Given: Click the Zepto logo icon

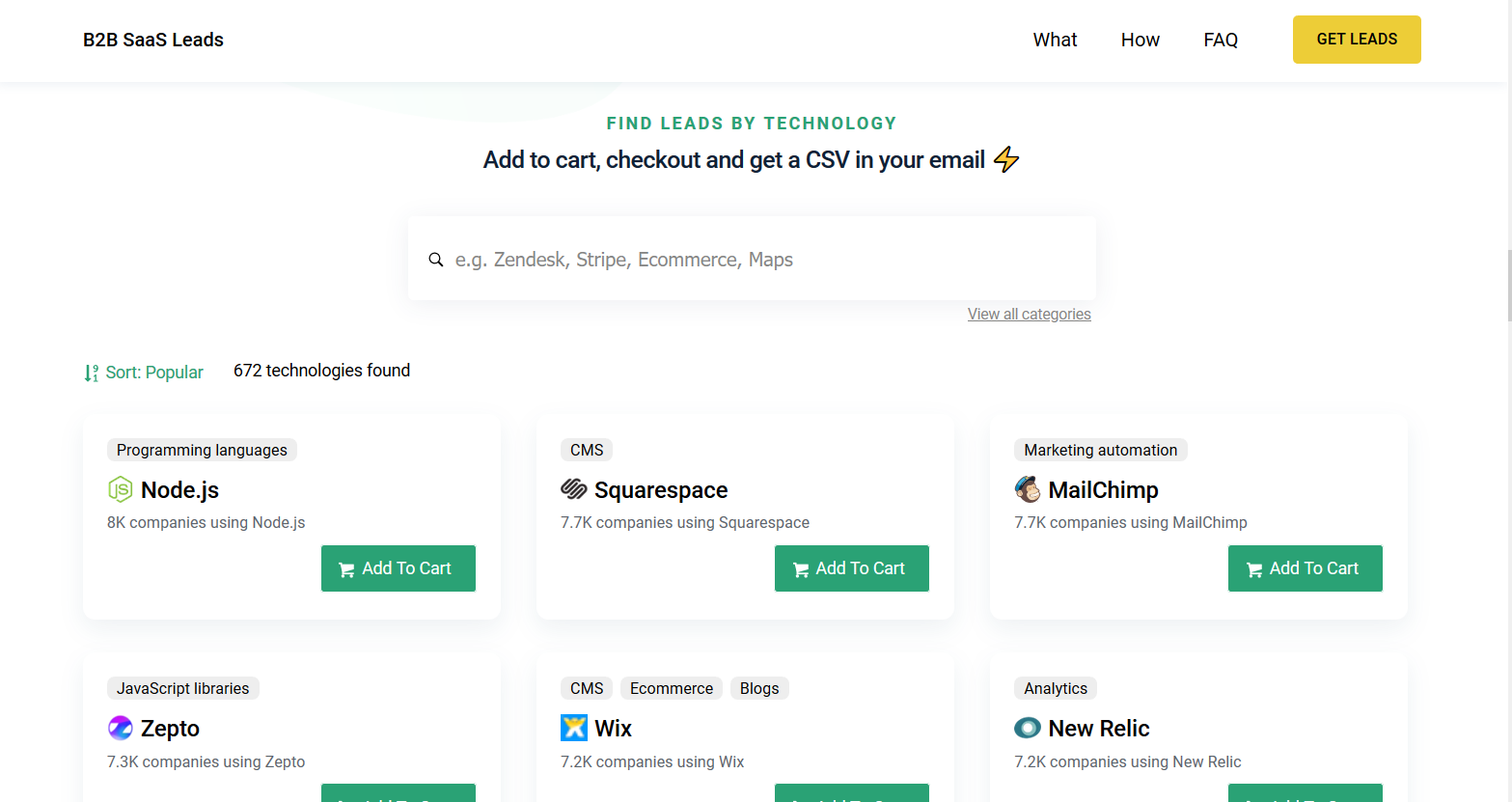Looking at the screenshot, I should pos(120,728).
